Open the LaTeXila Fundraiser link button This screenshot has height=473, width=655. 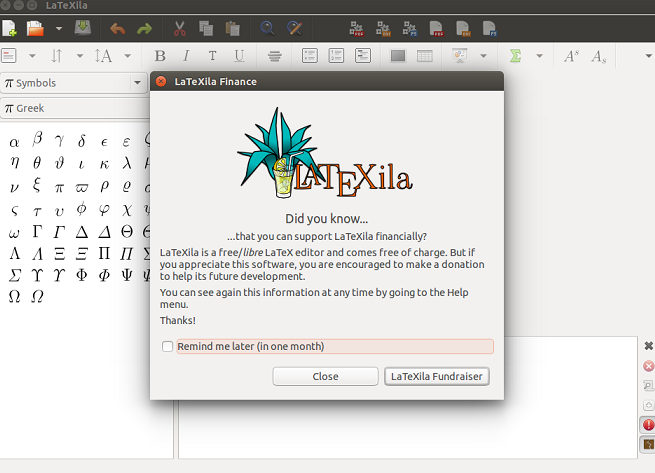[x=437, y=376]
